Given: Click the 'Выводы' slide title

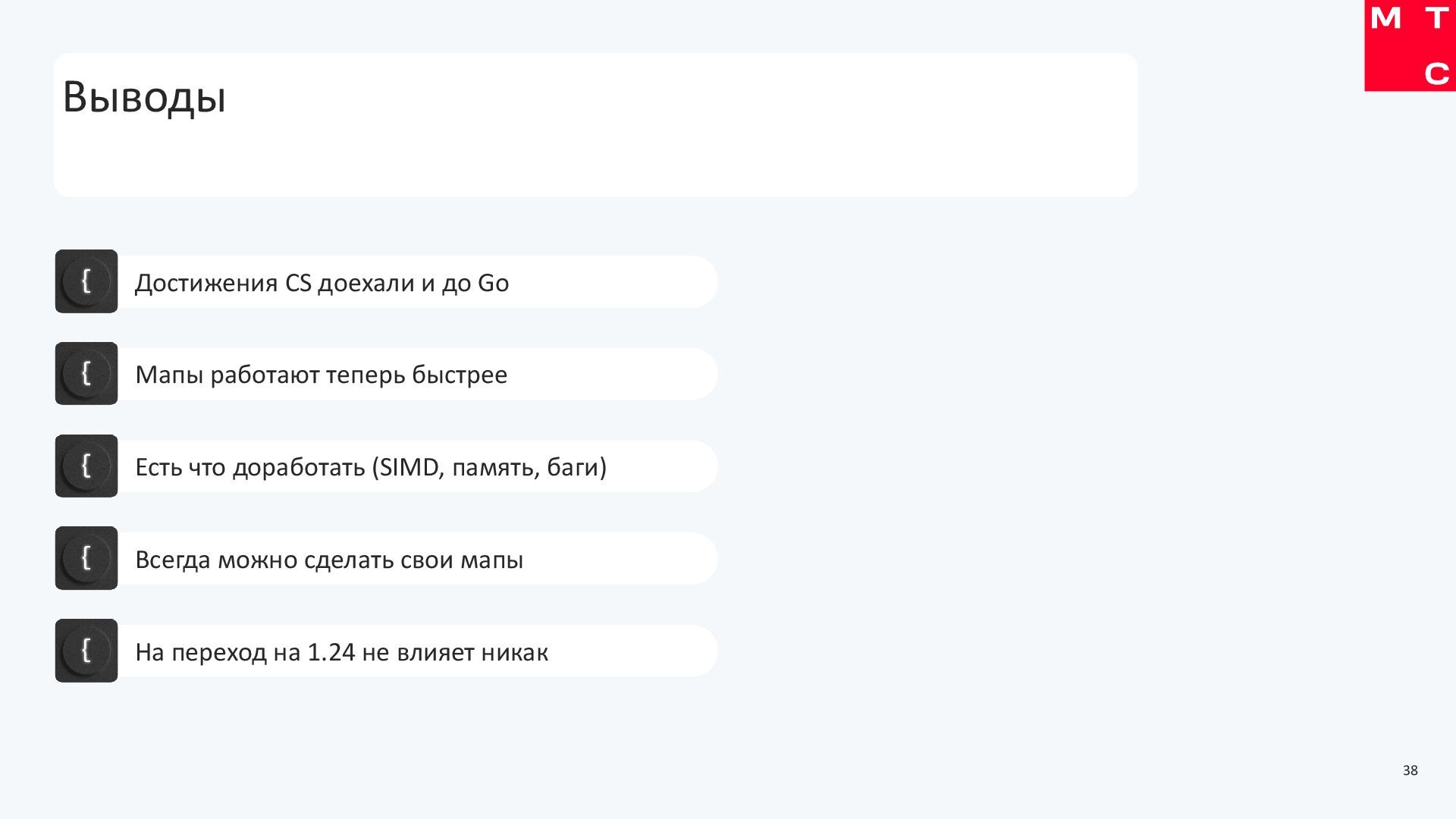Looking at the screenshot, I should 144,98.
